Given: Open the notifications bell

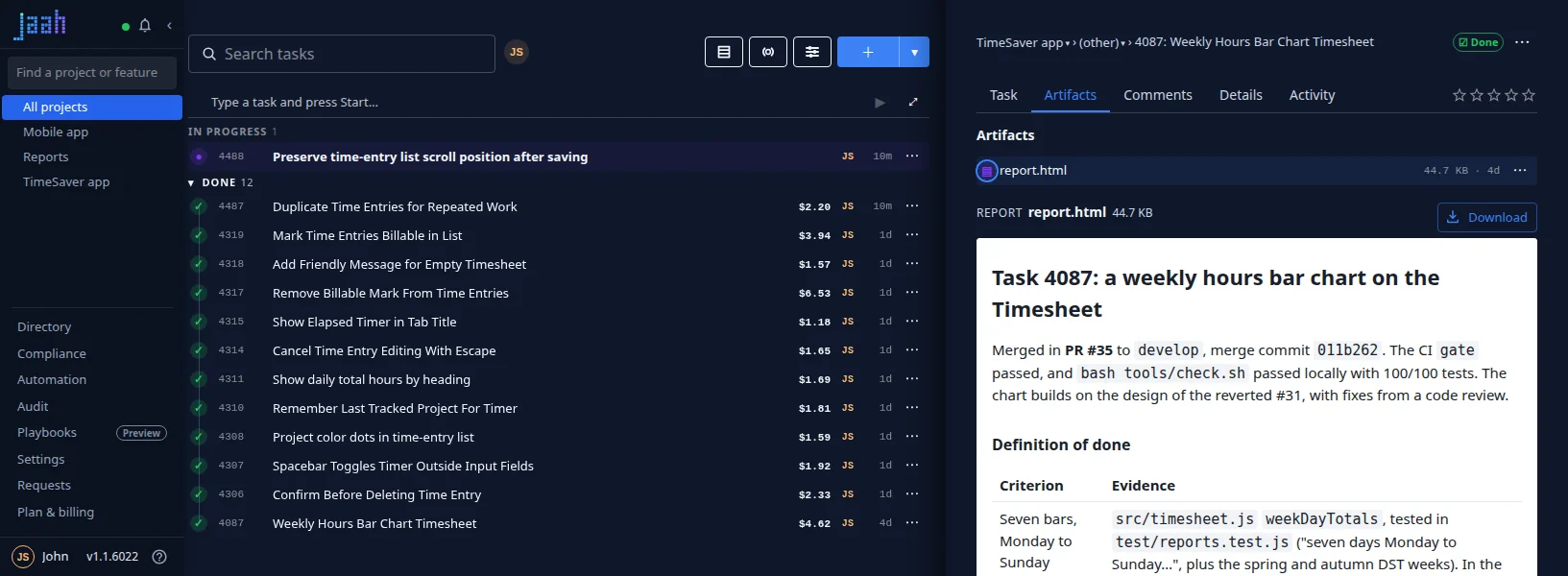Looking at the screenshot, I should point(145,26).
